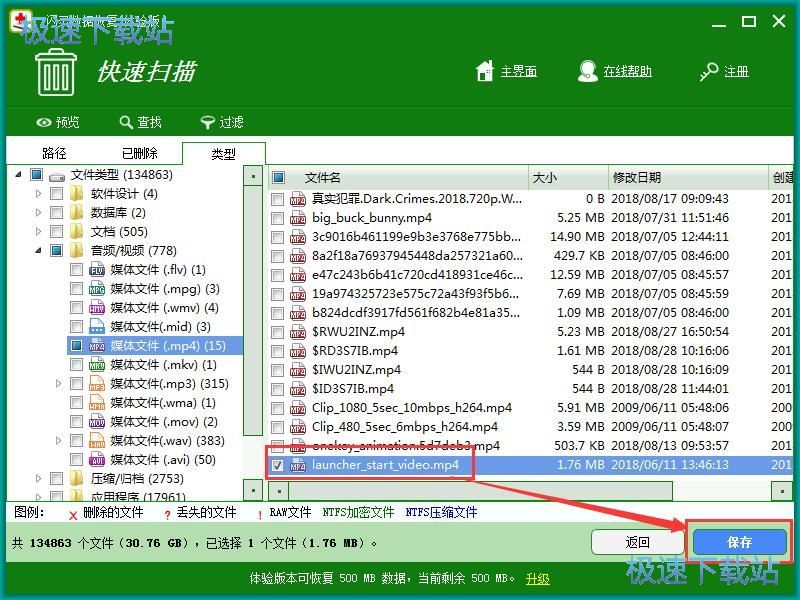Click the folder icon for 软件设计
Image resolution: width=800 pixels, height=600 pixels.
click(x=77, y=194)
